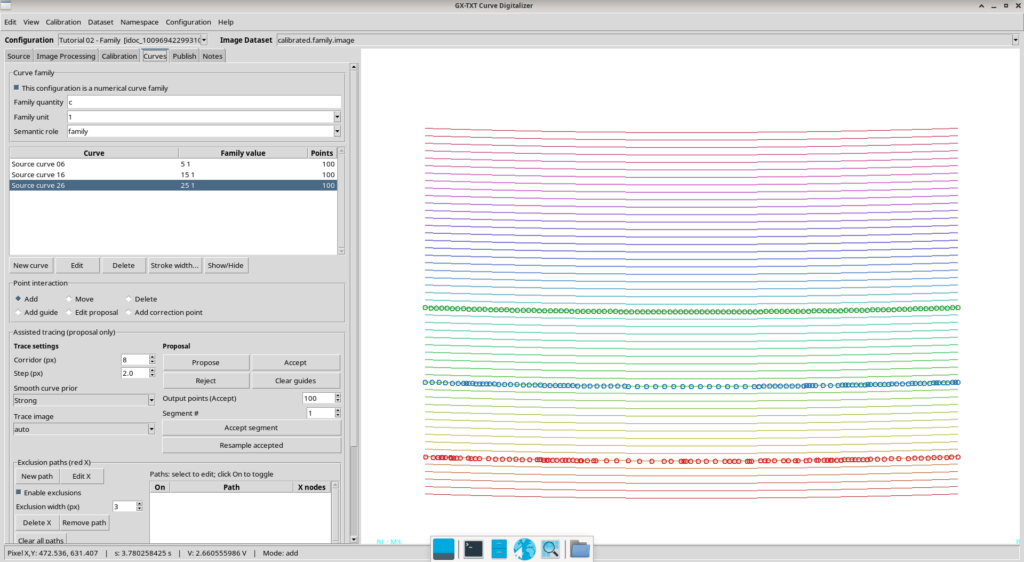Toggle numerical curve family checkbox

pyautogui.click(x=16, y=87)
